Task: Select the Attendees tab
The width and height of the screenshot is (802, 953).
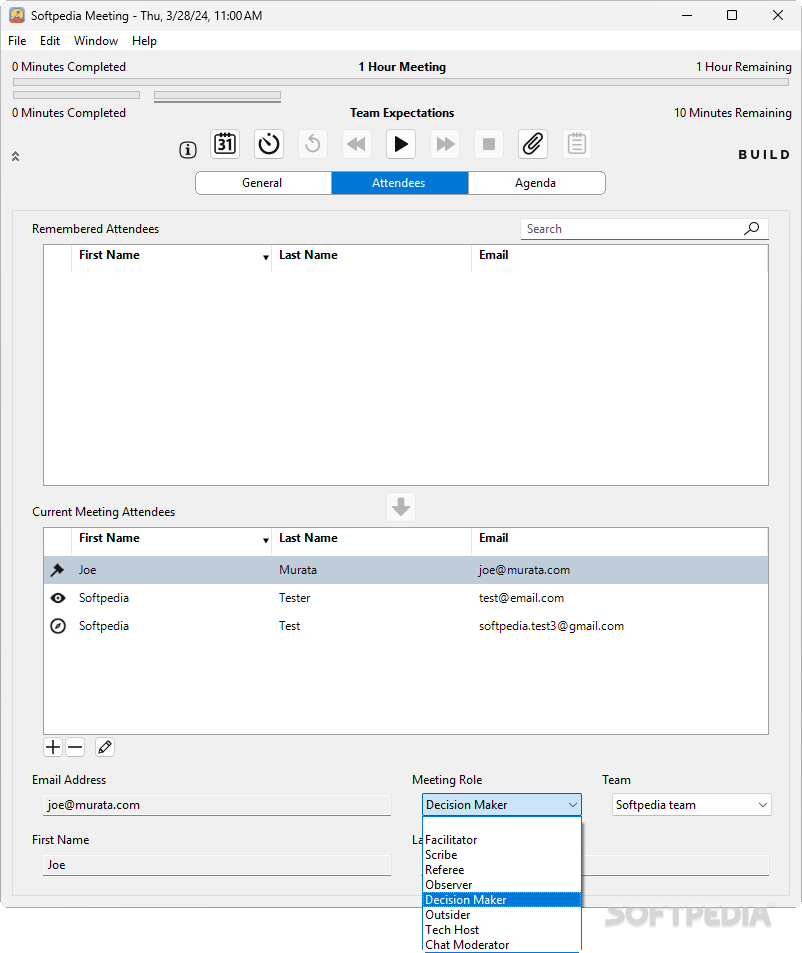Action: click(x=400, y=183)
